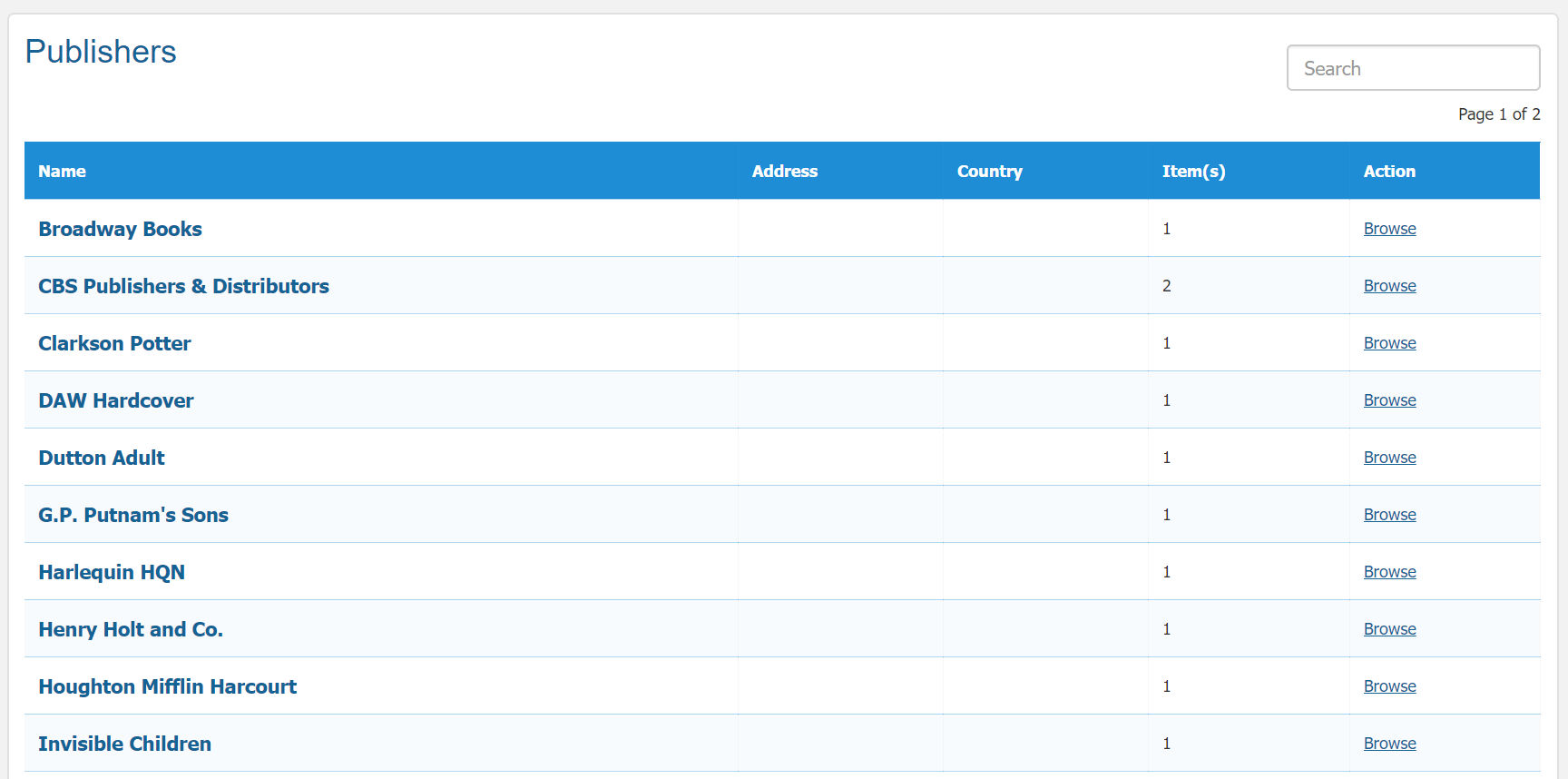Image resolution: width=1568 pixels, height=779 pixels.
Task: Browse items for Broadway Books
Action: point(1389,229)
